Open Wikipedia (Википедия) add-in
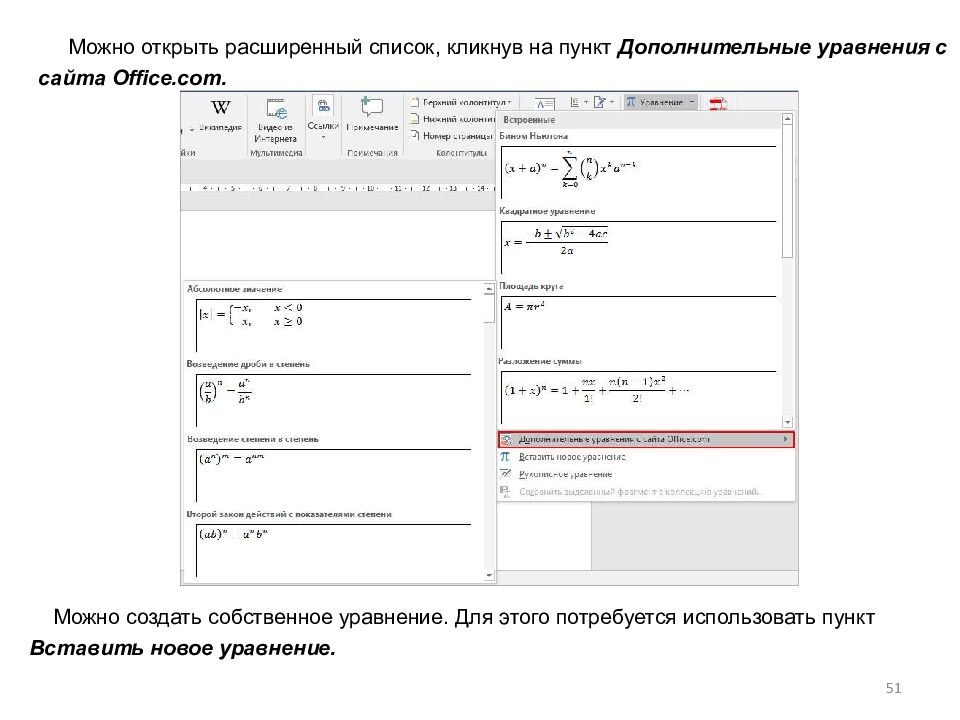The width and height of the screenshot is (960, 720). coord(220,114)
